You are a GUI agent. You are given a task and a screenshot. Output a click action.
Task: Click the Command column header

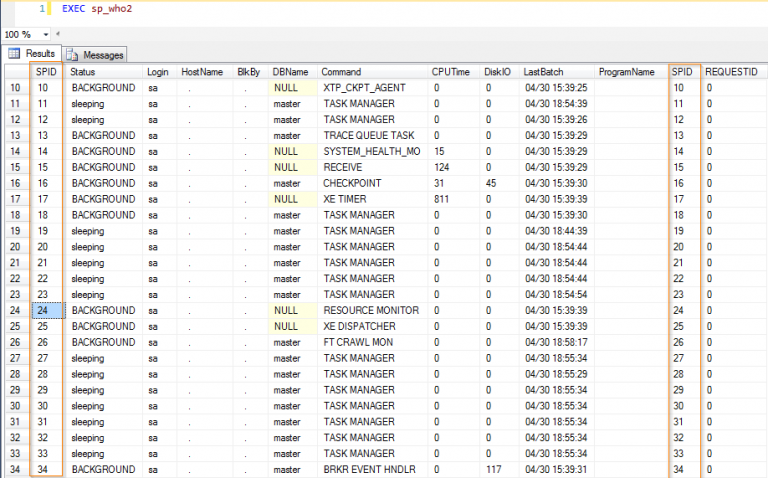pos(342,72)
